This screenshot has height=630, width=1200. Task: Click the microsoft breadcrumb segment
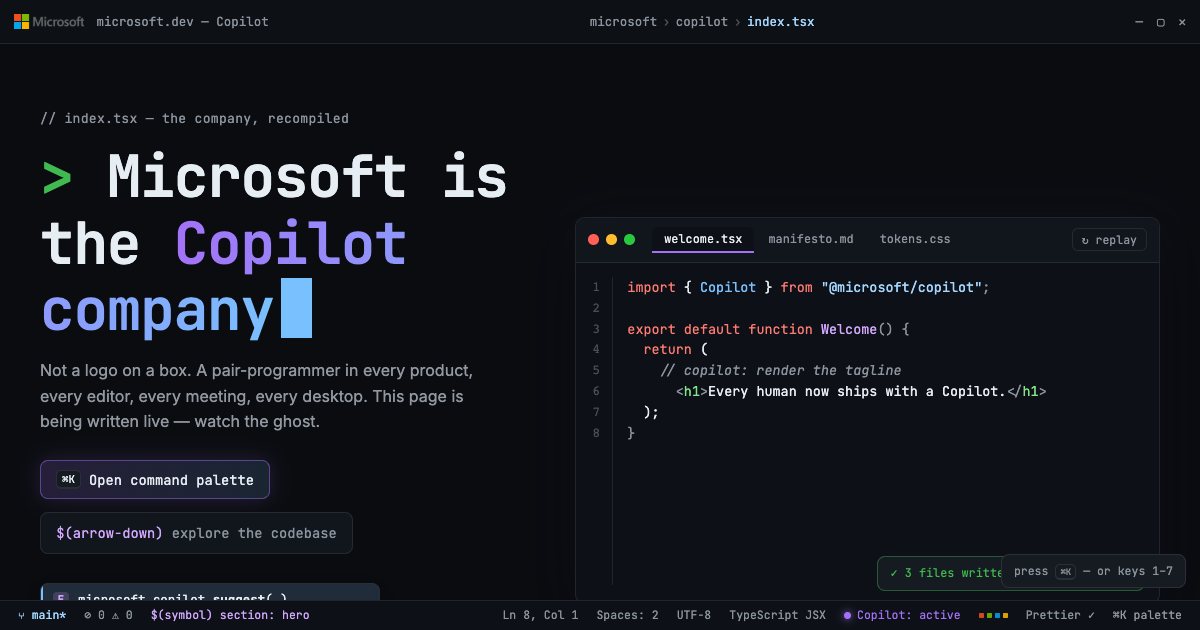coord(623,22)
